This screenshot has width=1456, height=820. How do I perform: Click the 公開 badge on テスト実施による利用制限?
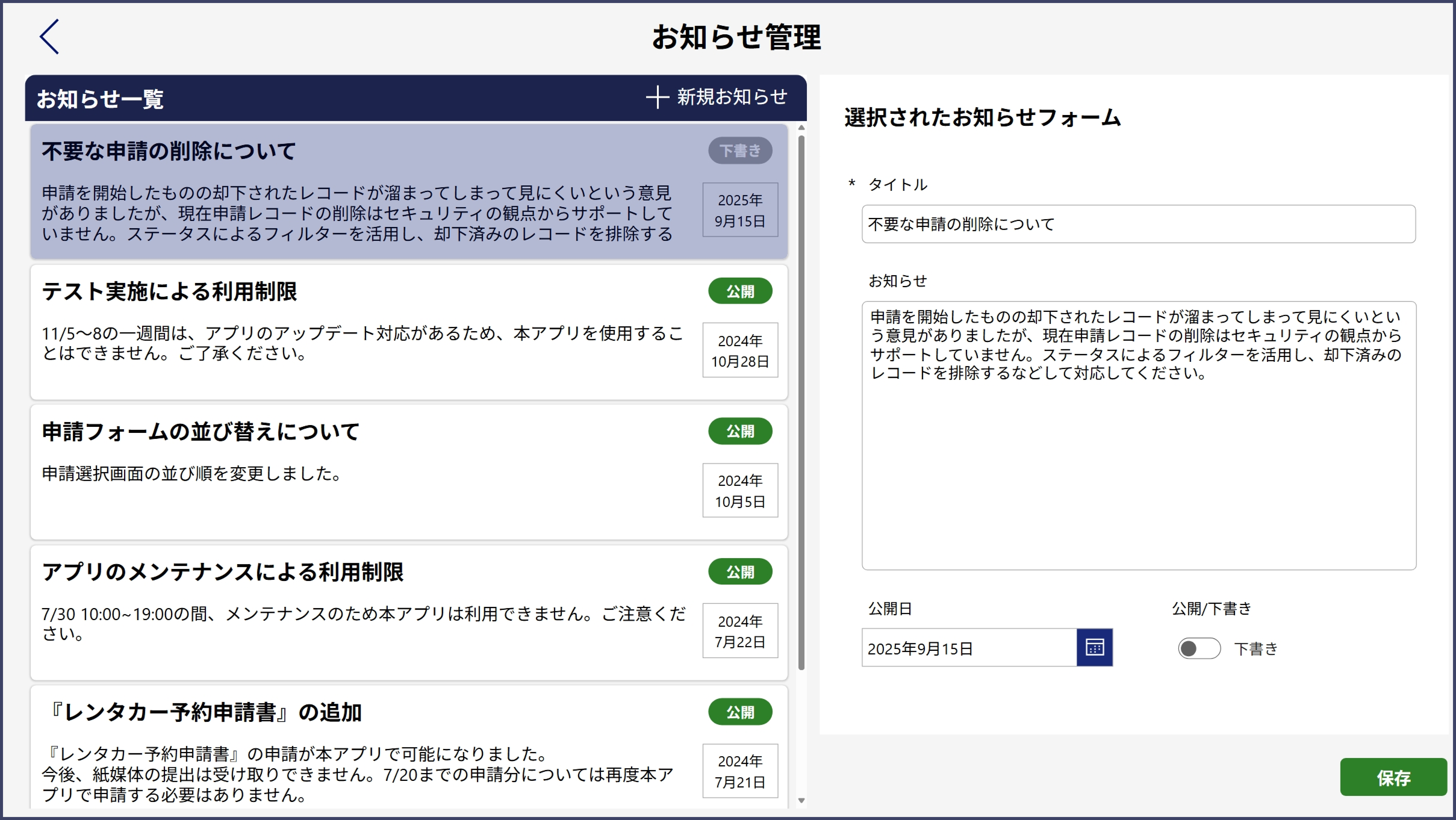coord(740,291)
